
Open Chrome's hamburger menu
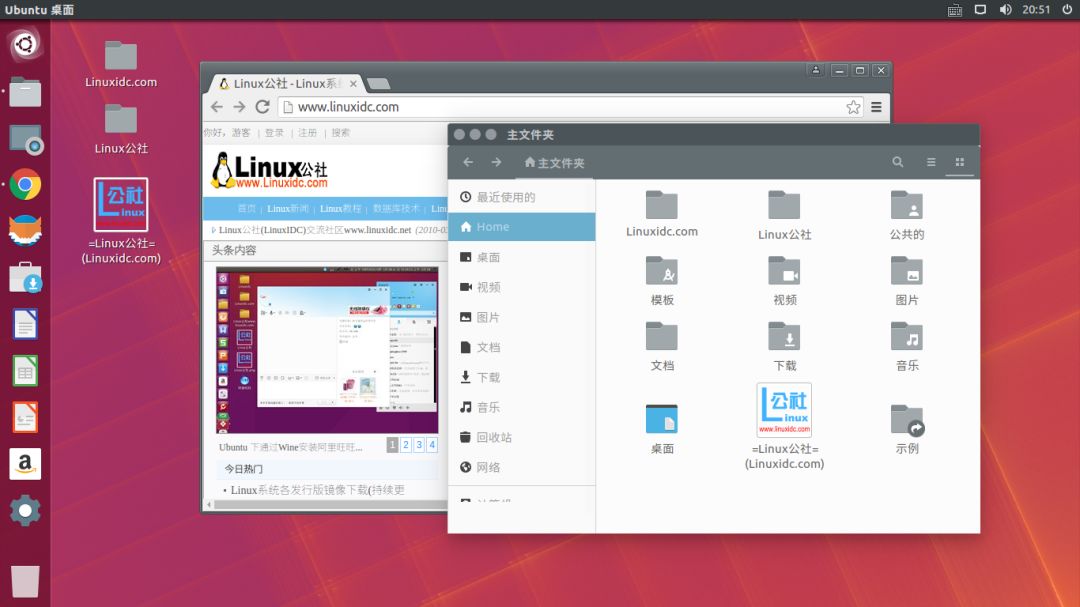click(x=875, y=107)
